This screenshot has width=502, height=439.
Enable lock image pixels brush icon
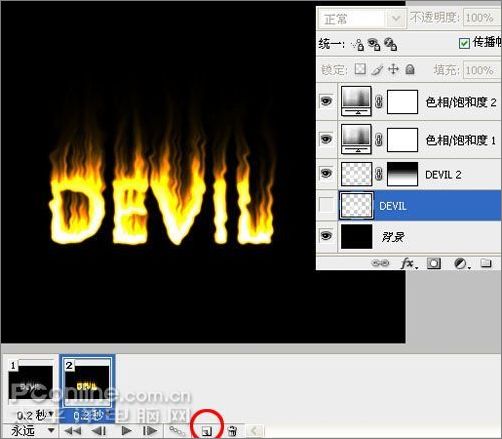pos(377,69)
